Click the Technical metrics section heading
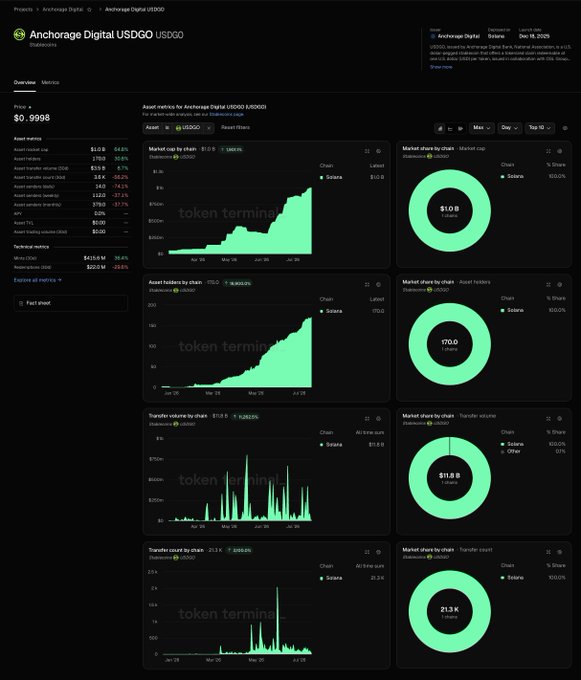Image resolution: width=581 pixels, height=680 pixels. (x=31, y=247)
